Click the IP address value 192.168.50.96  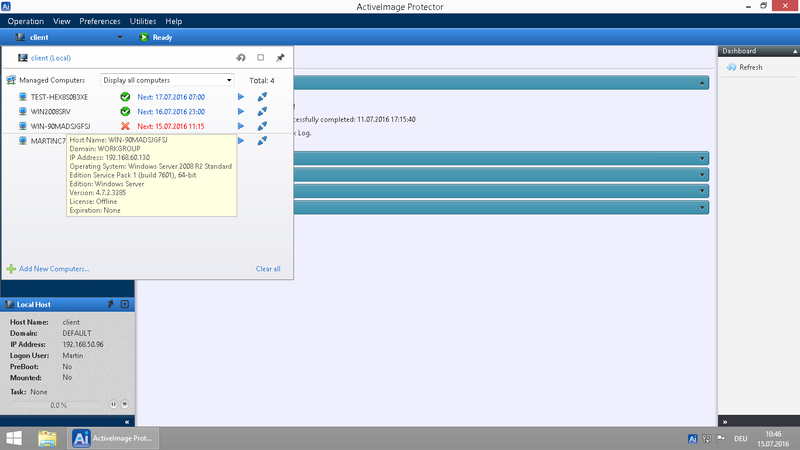83,344
